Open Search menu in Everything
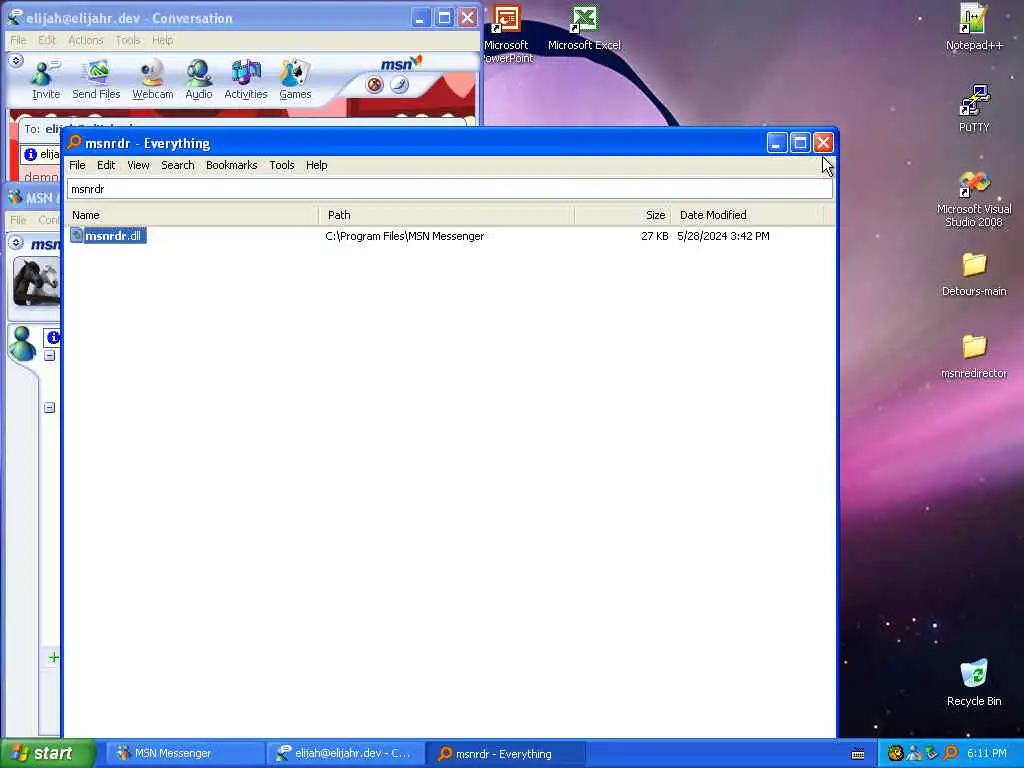 click(178, 165)
